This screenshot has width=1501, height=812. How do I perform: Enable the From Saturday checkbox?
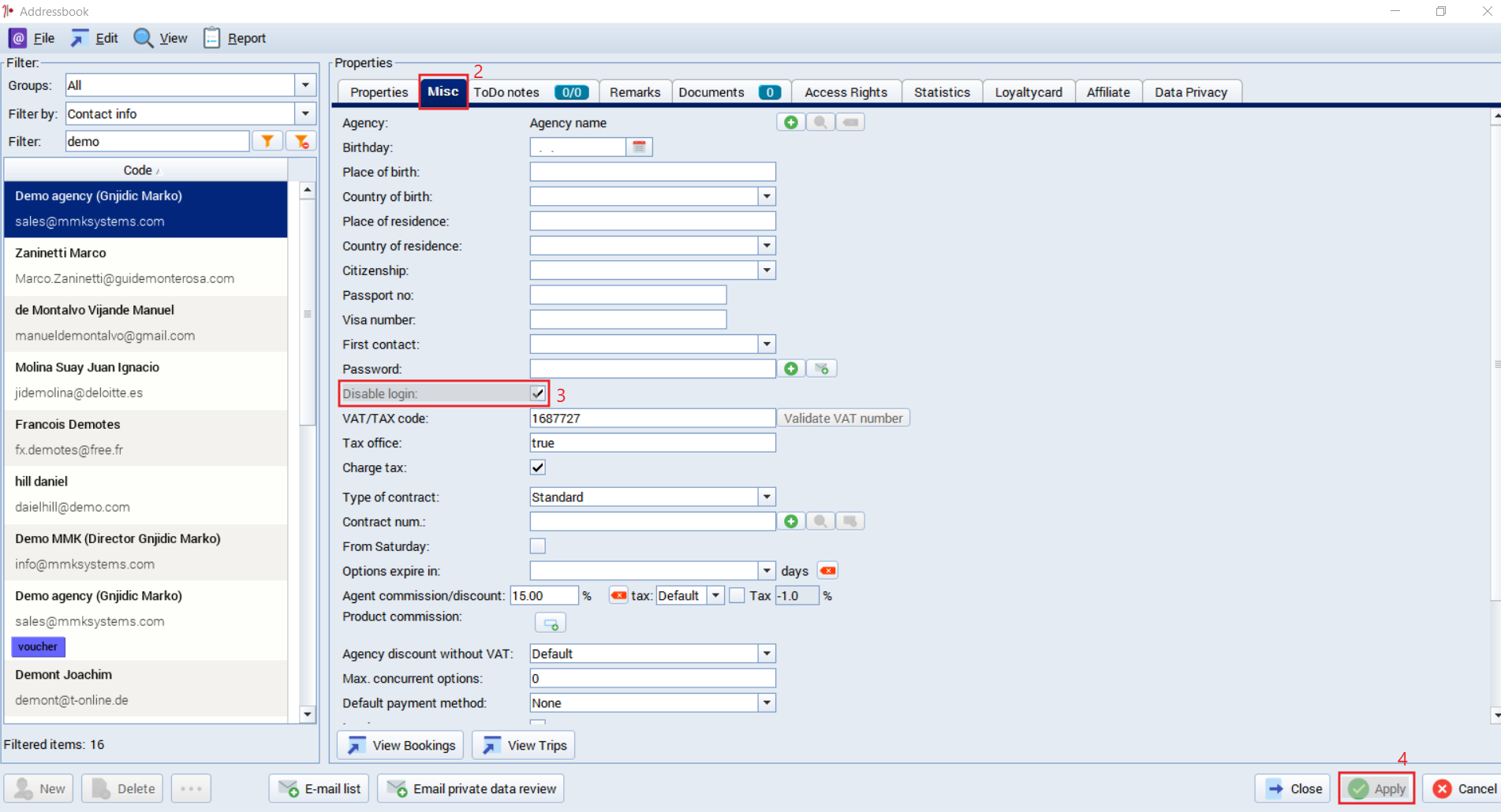(x=538, y=546)
